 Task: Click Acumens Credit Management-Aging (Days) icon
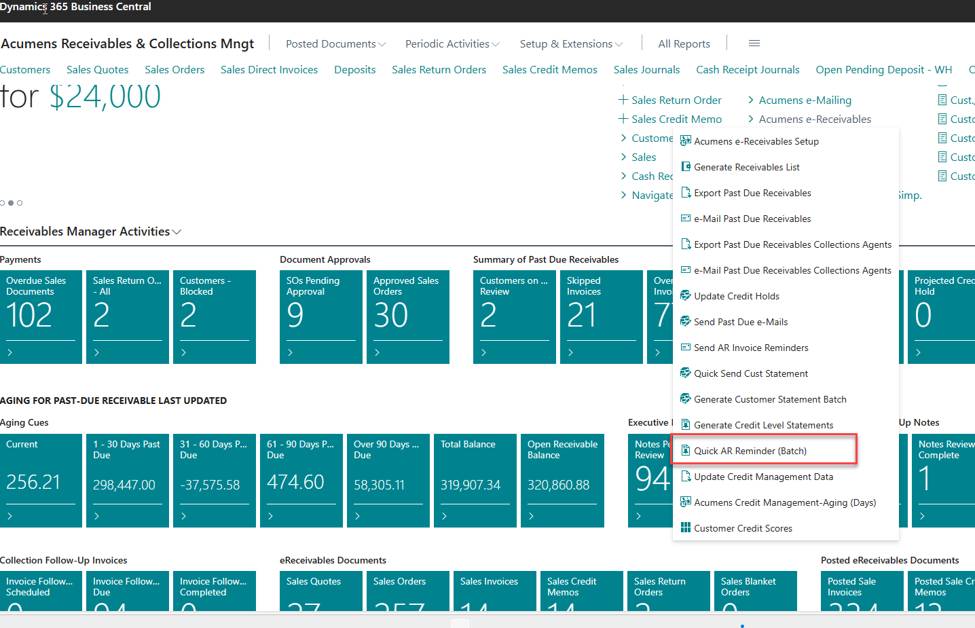(685, 502)
